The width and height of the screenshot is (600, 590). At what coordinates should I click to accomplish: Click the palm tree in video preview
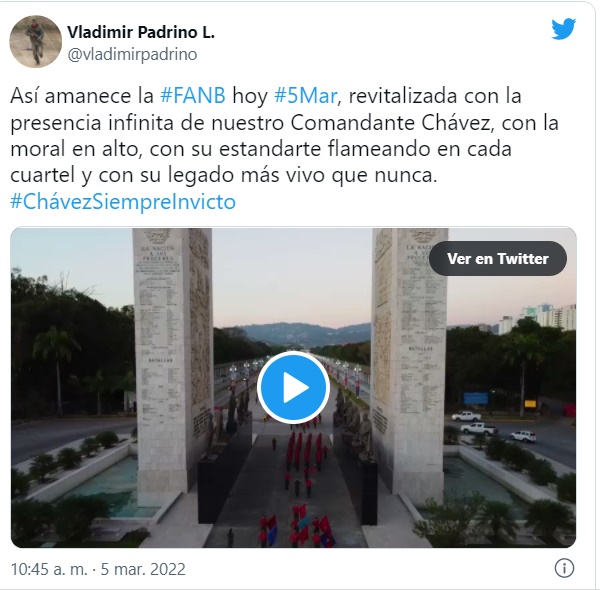click(57, 369)
